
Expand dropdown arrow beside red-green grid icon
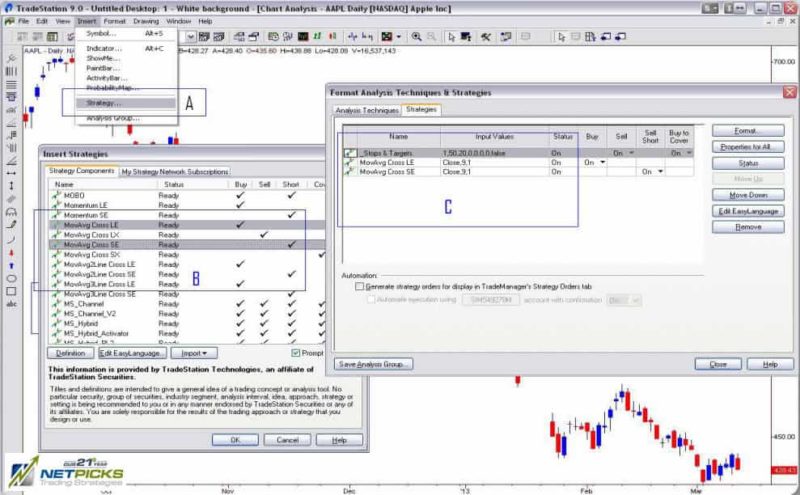pos(398,37)
